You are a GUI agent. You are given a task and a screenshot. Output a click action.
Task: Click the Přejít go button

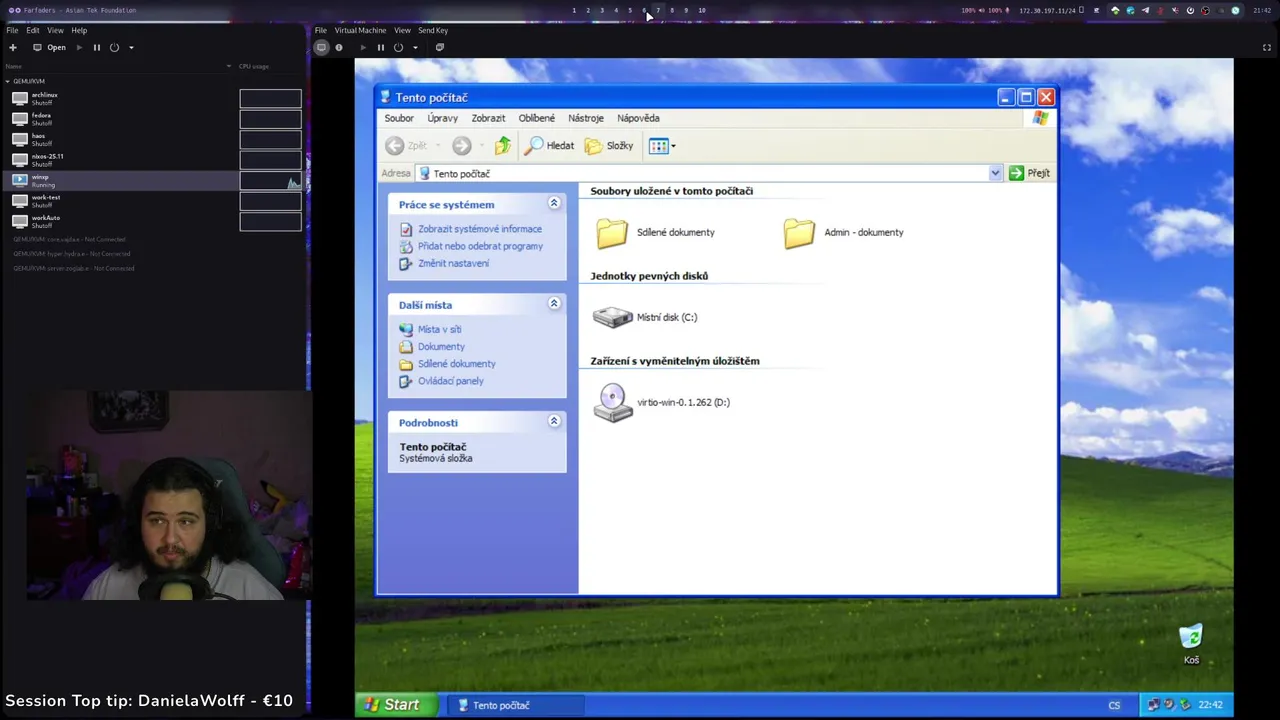point(1029,173)
